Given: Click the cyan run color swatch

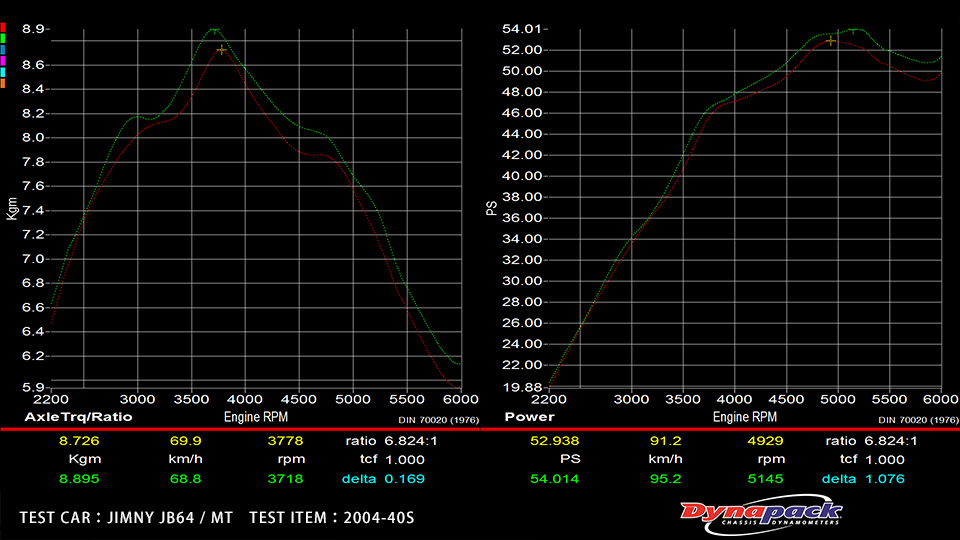Looking at the screenshot, I should [x=4, y=72].
